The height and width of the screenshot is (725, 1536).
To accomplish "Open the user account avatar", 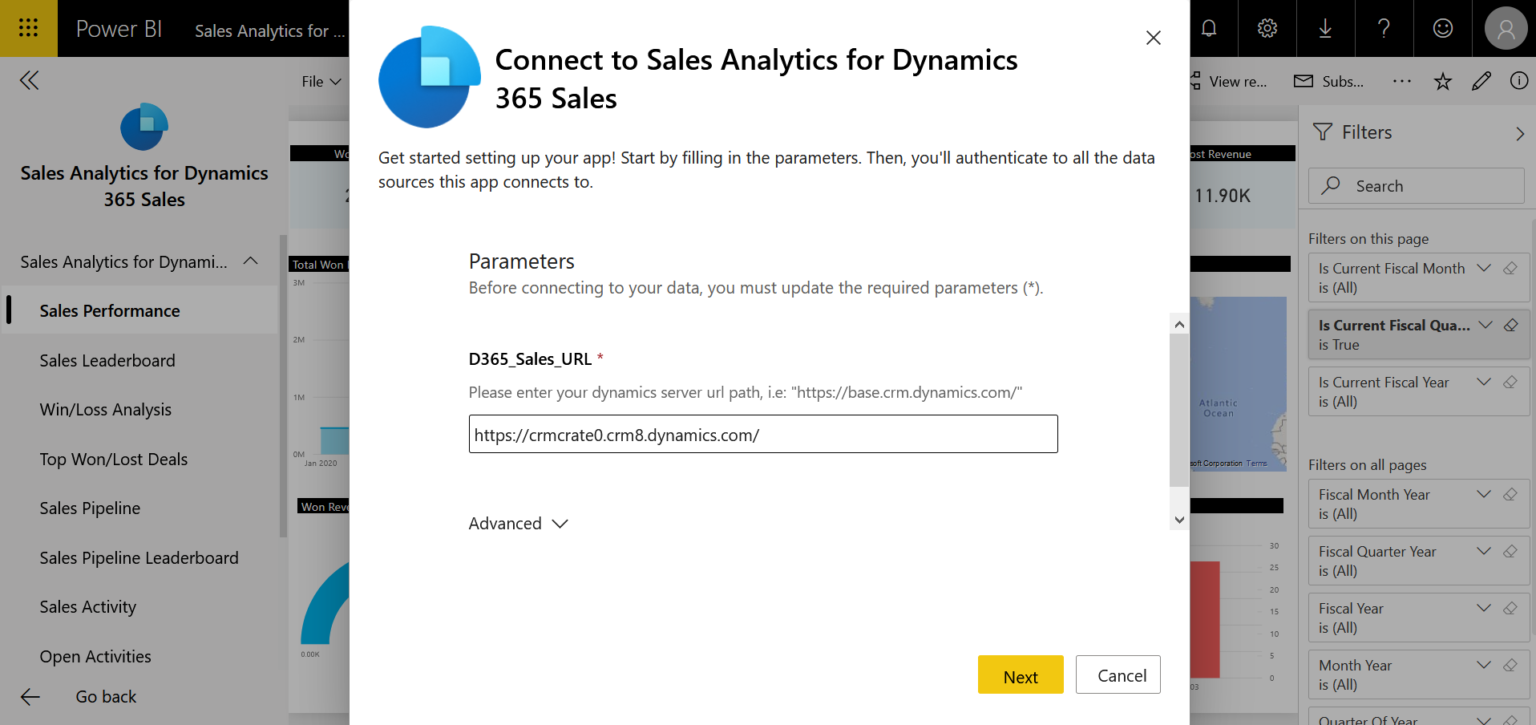I will point(1506,28).
